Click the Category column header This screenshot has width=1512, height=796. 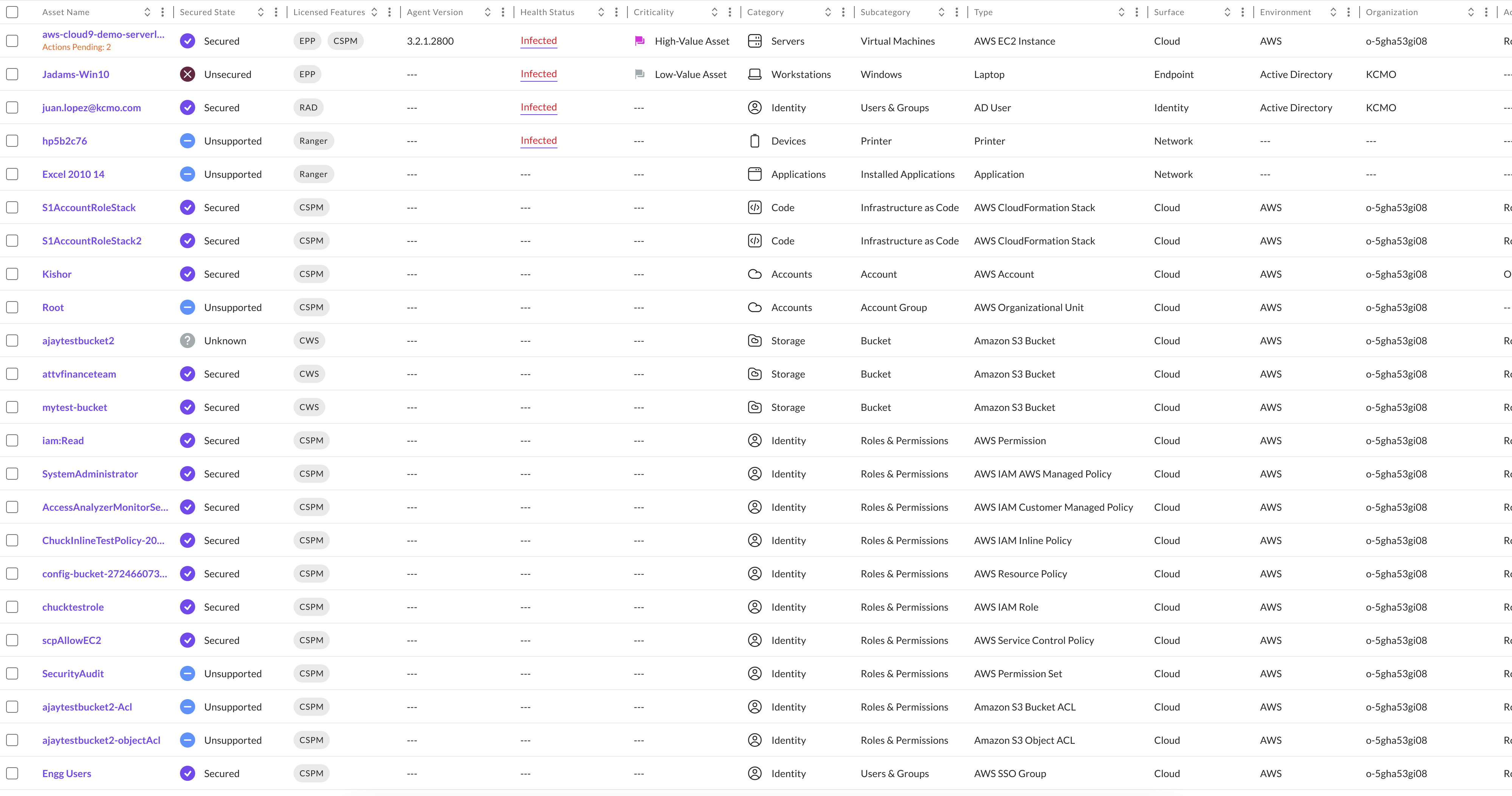point(765,12)
